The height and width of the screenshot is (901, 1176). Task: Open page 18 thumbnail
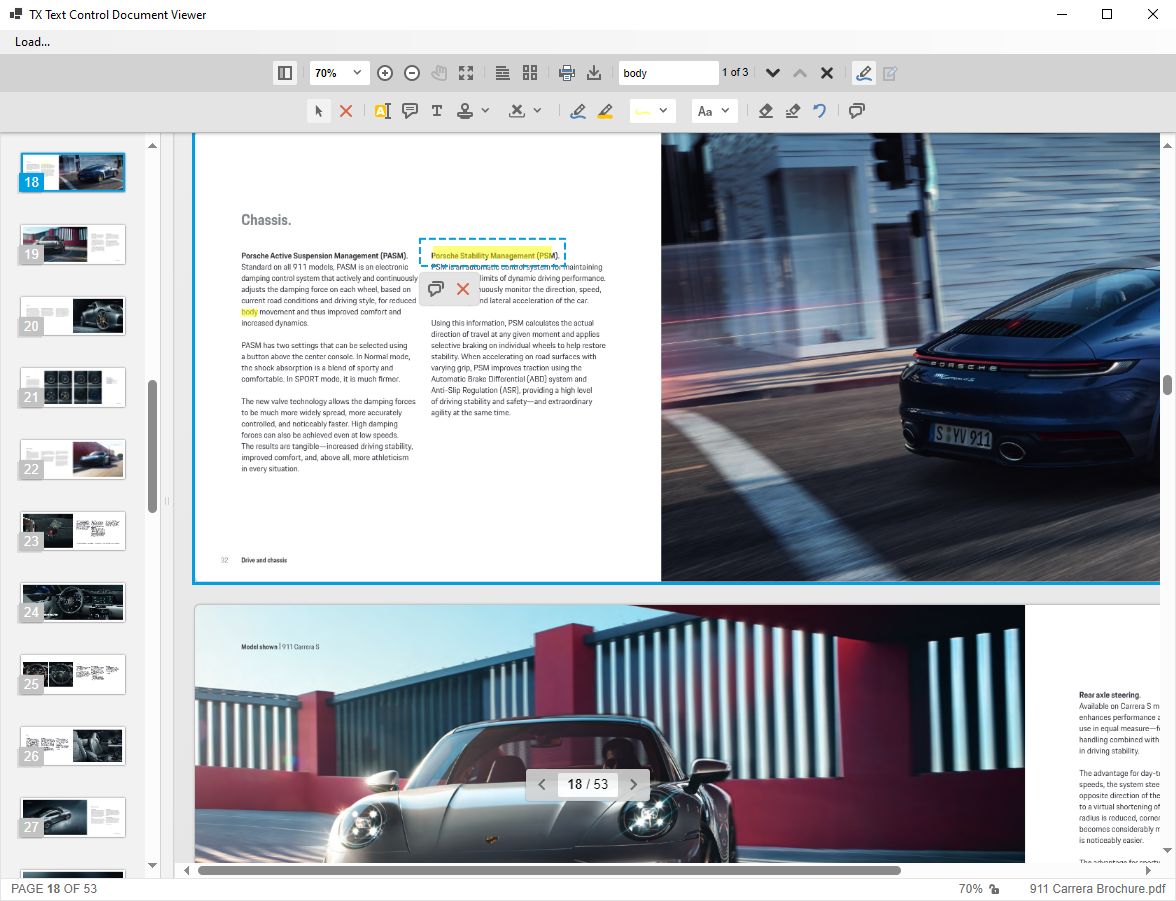pos(73,172)
